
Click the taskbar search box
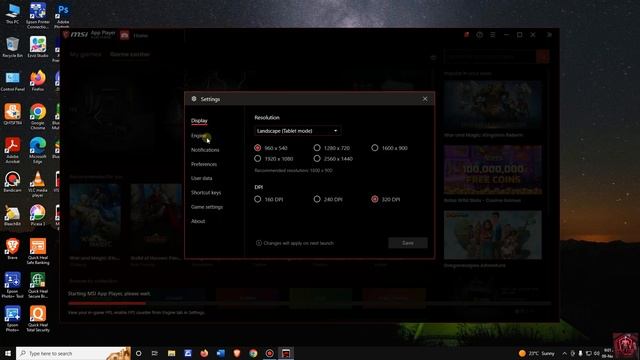(x=73, y=353)
